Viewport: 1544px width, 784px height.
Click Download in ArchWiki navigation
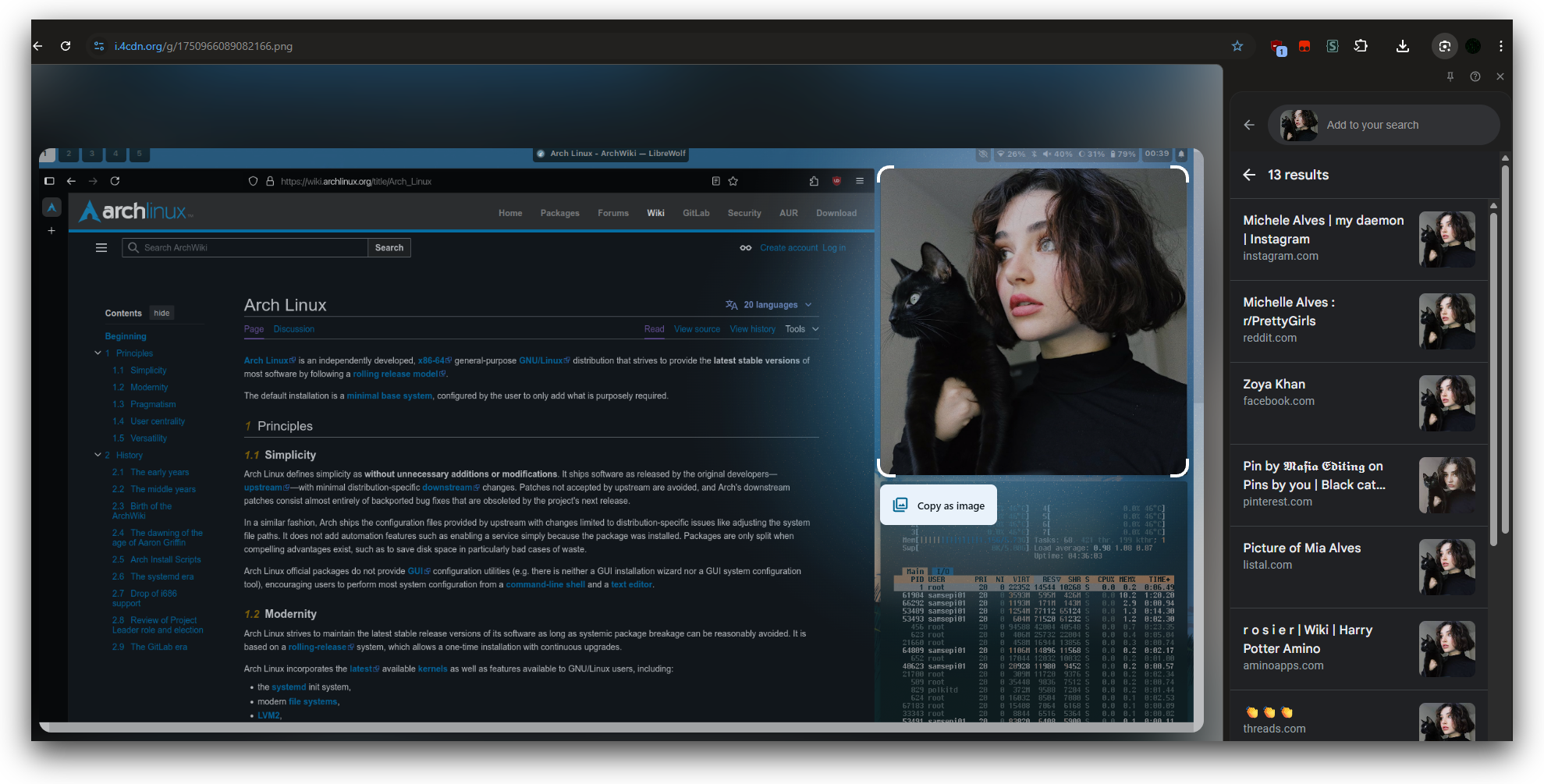(x=836, y=213)
